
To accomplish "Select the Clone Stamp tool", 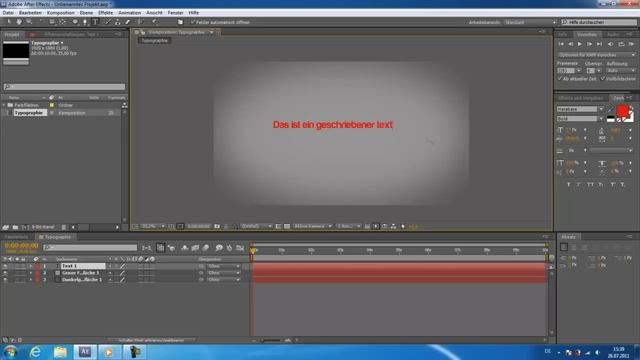I will [x=118, y=22].
